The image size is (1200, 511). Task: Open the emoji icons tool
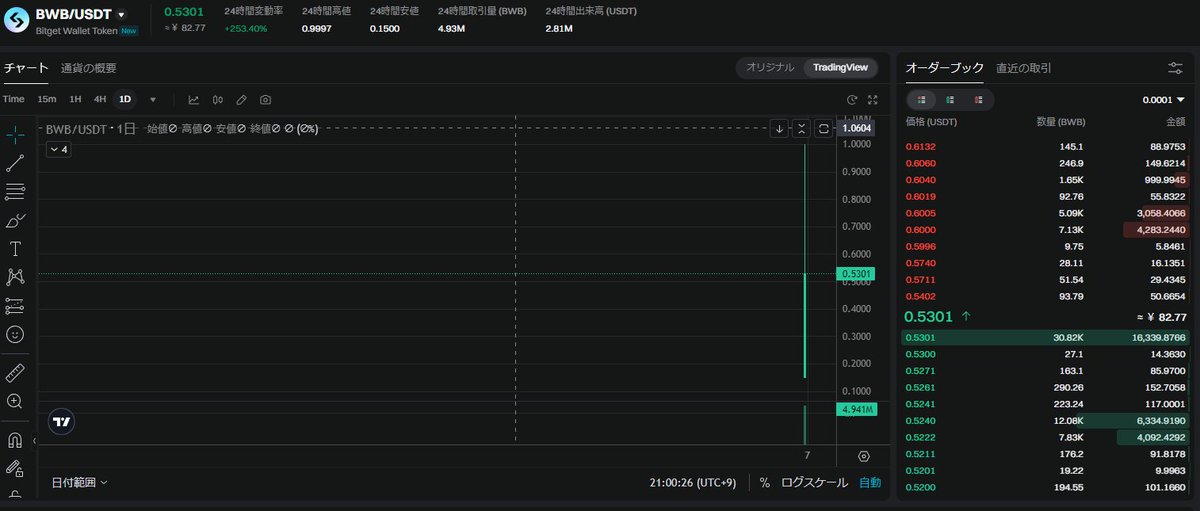click(x=15, y=334)
